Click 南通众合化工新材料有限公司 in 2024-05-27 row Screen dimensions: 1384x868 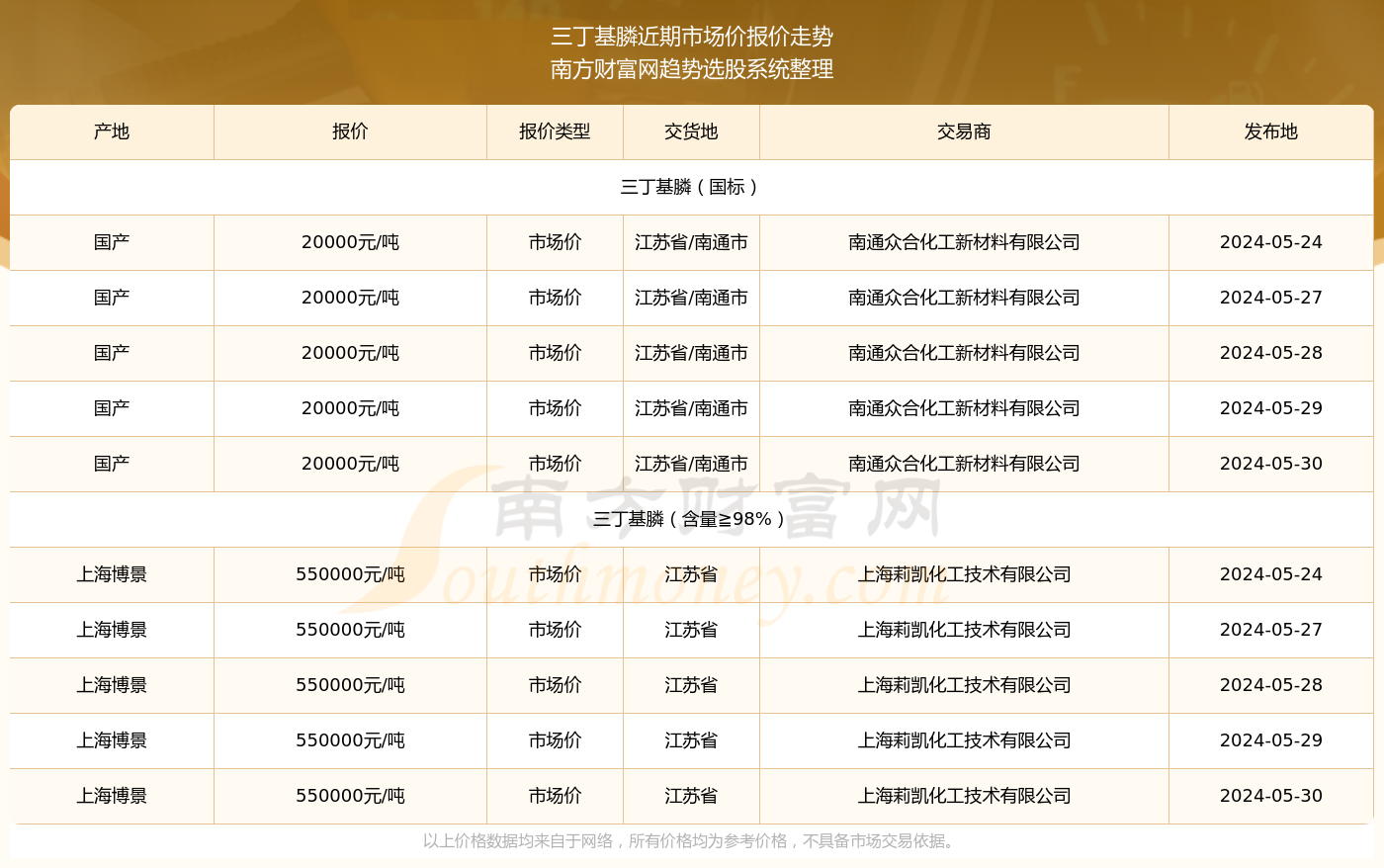pyautogui.click(x=964, y=298)
